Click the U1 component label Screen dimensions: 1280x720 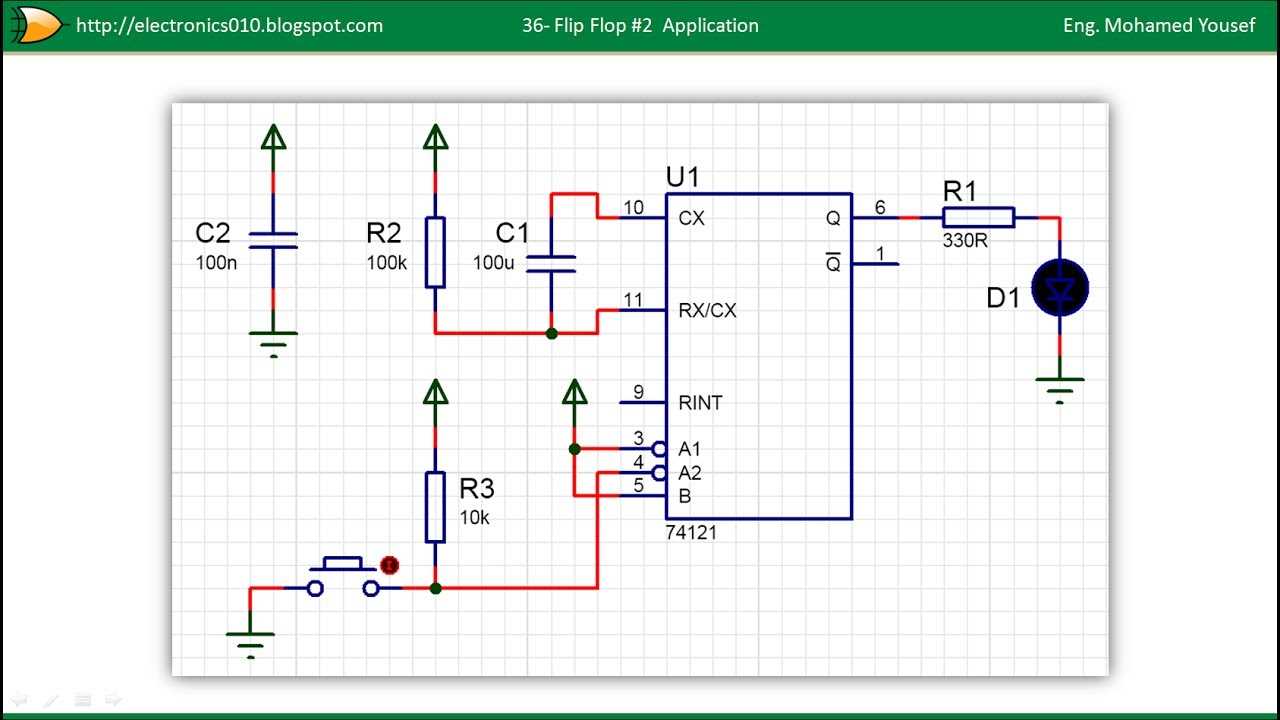pyautogui.click(x=683, y=178)
